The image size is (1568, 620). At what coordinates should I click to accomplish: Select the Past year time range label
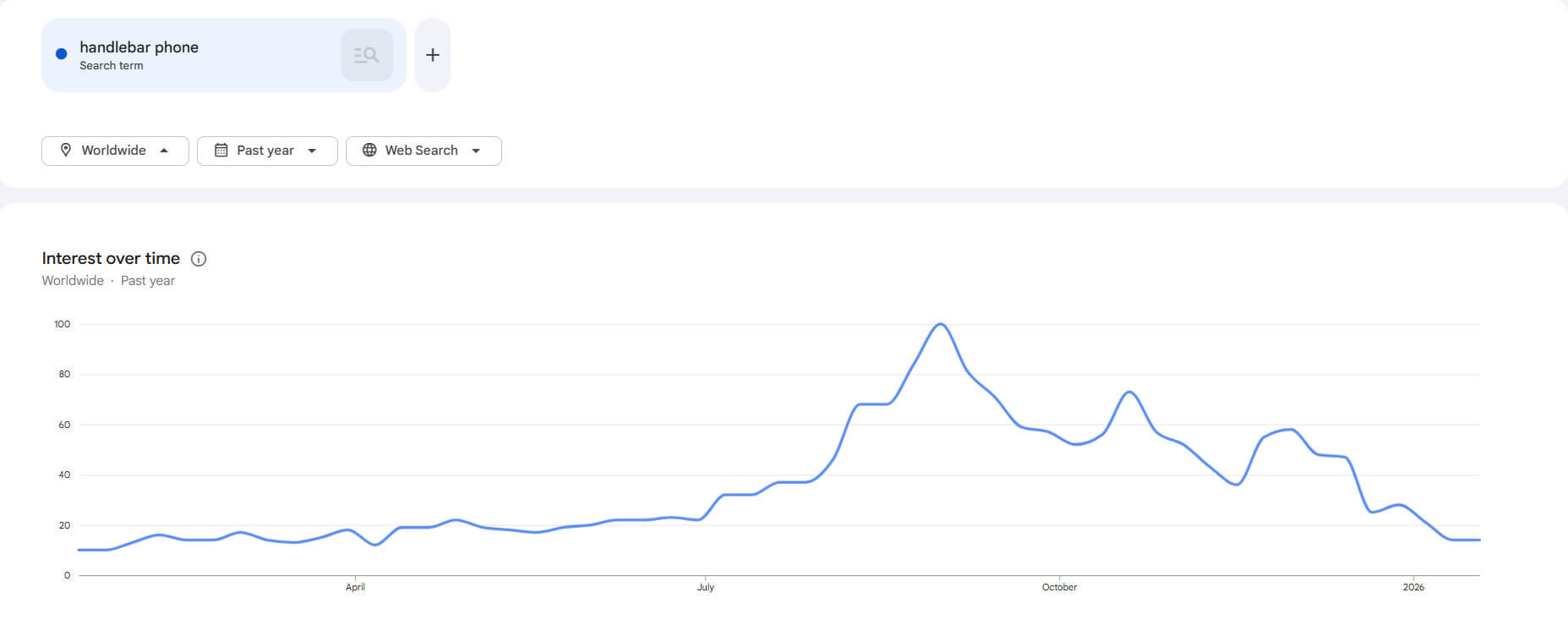tap(265, 150)
